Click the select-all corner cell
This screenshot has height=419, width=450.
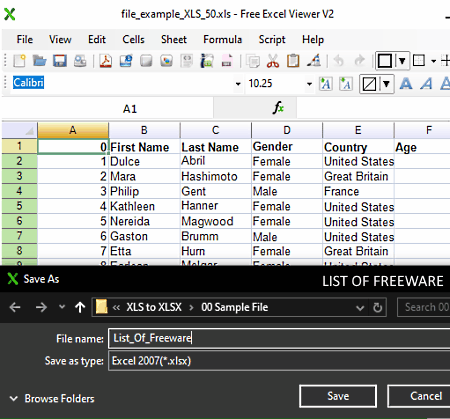[x=19, y=130]
